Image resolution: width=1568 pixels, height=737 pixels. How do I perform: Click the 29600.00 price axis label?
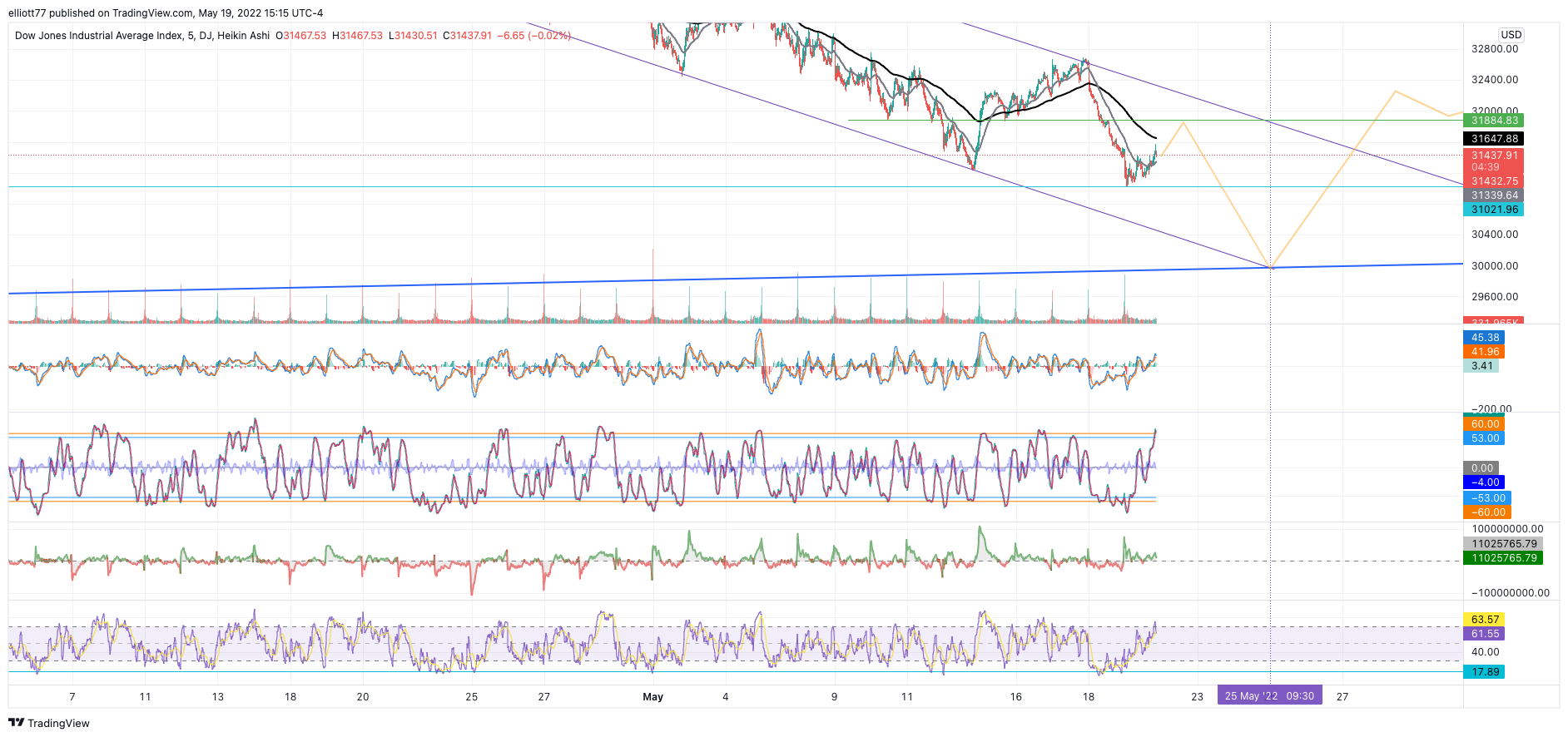pos(1495,297)
